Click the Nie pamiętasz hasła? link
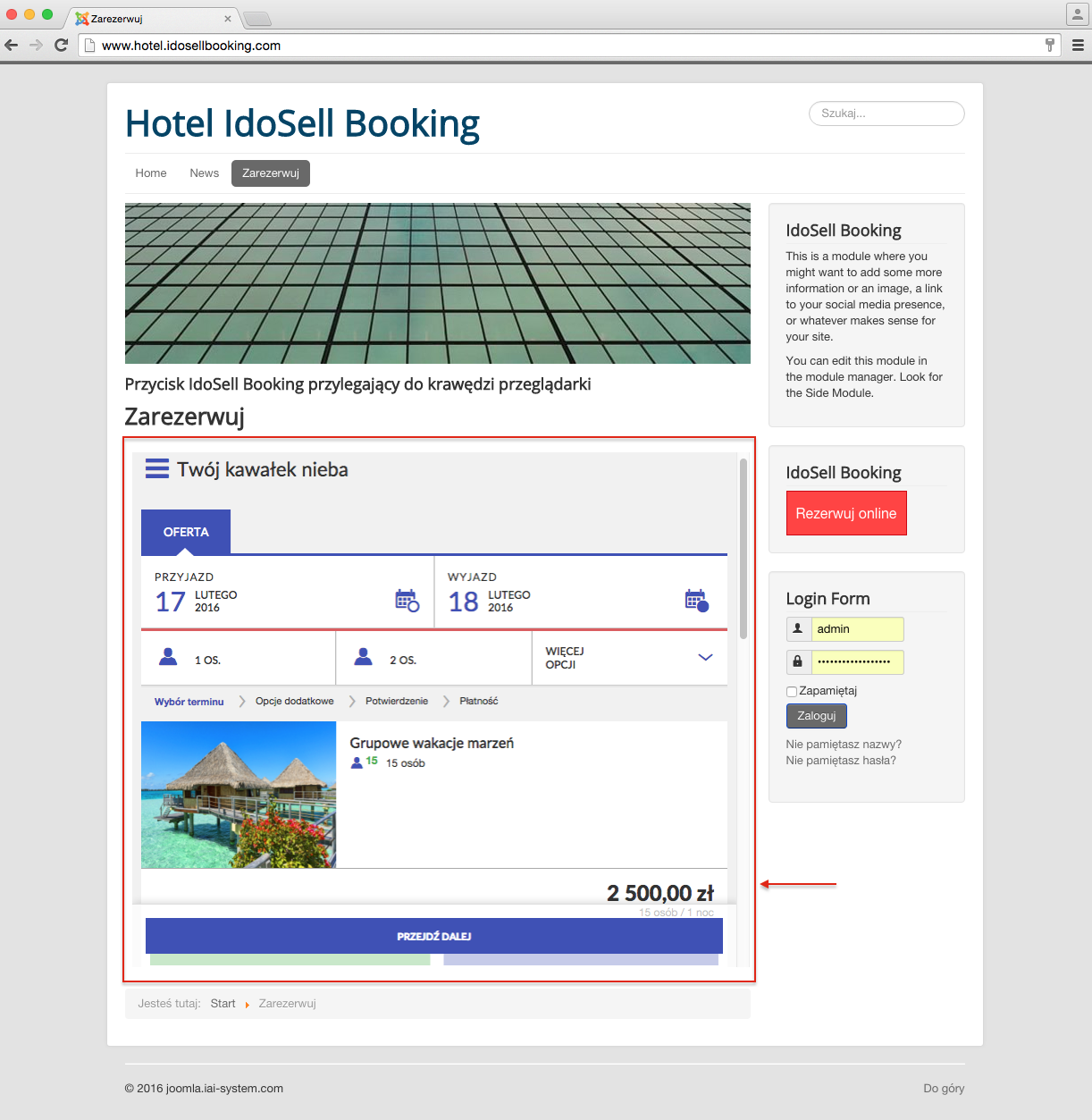Screen dimensions: 1092x1120 (841, 761)
